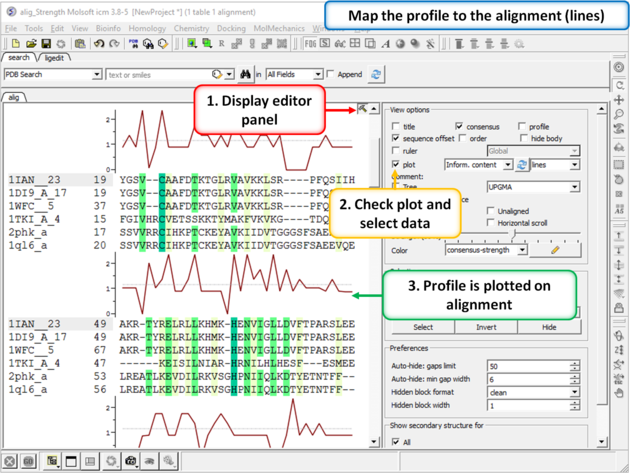Click the refresh icon next to Inform. content
This screenshot has height=473, width=630.
(521, 164)
